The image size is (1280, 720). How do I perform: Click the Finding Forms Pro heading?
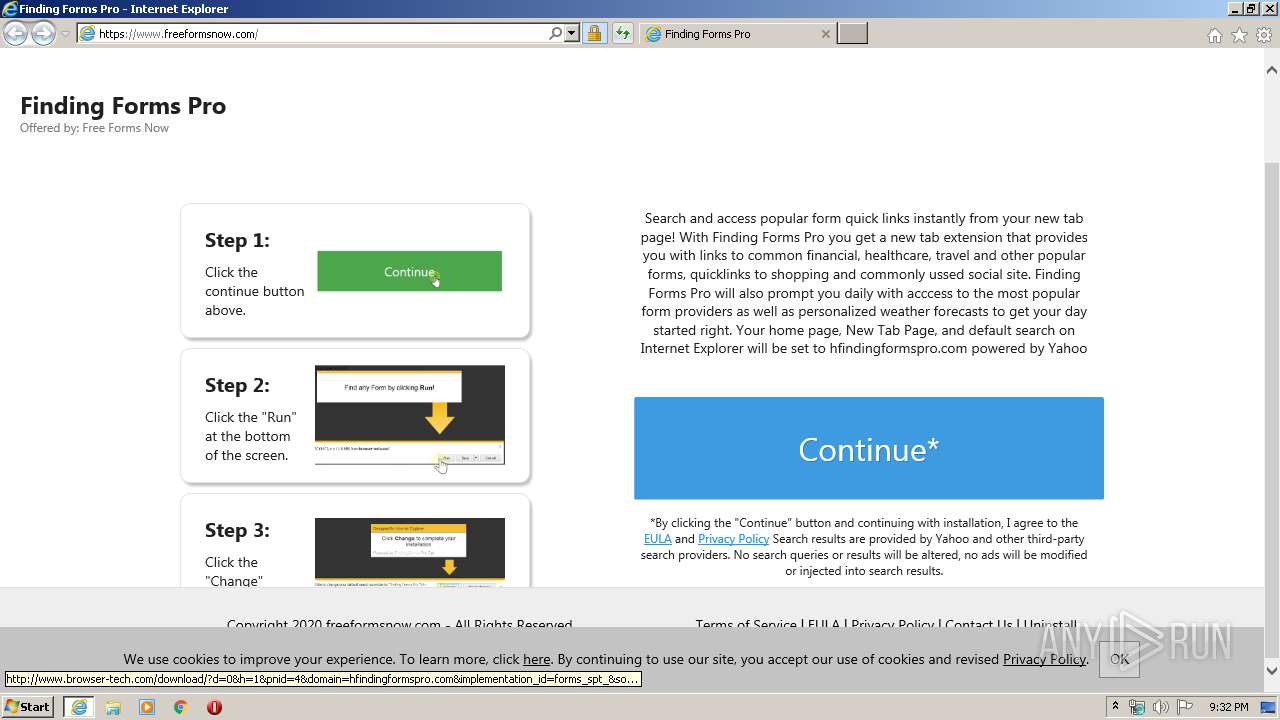123,105
